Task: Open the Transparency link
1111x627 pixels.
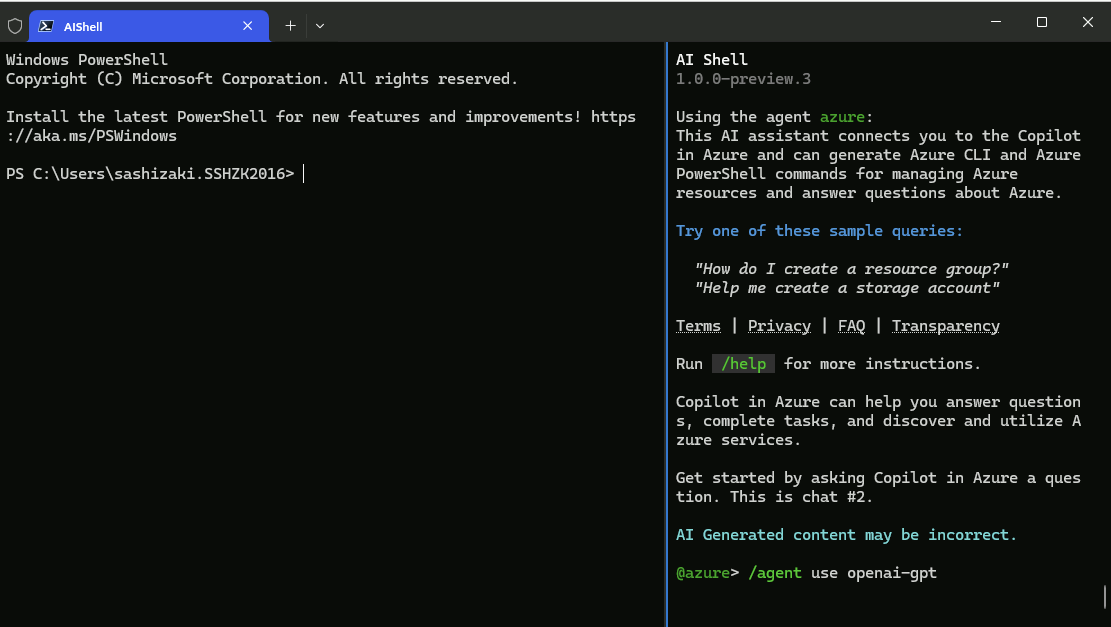Action: coord(945,326)
